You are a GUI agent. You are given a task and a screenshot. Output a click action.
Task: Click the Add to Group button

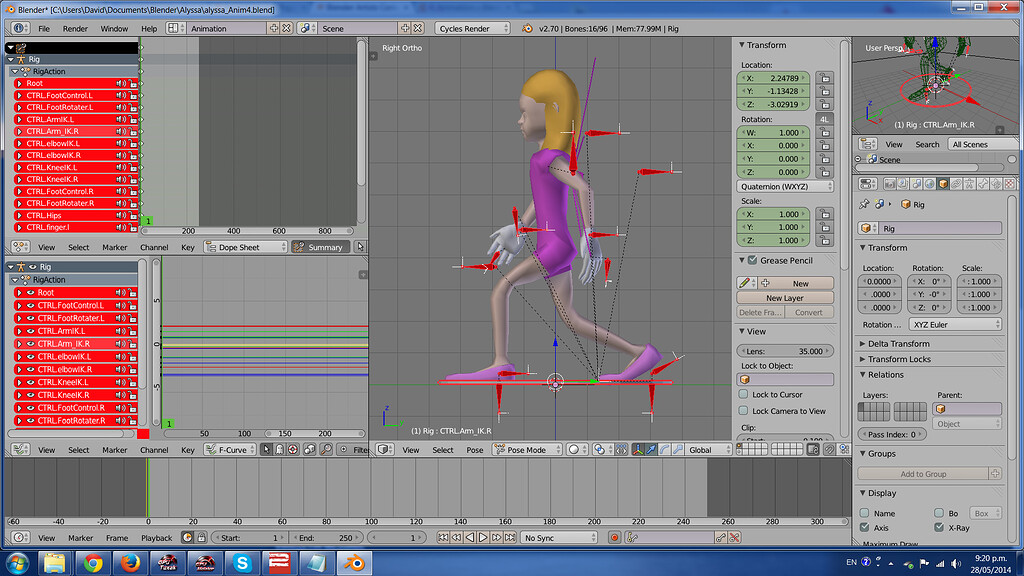(x=923, y=473)
